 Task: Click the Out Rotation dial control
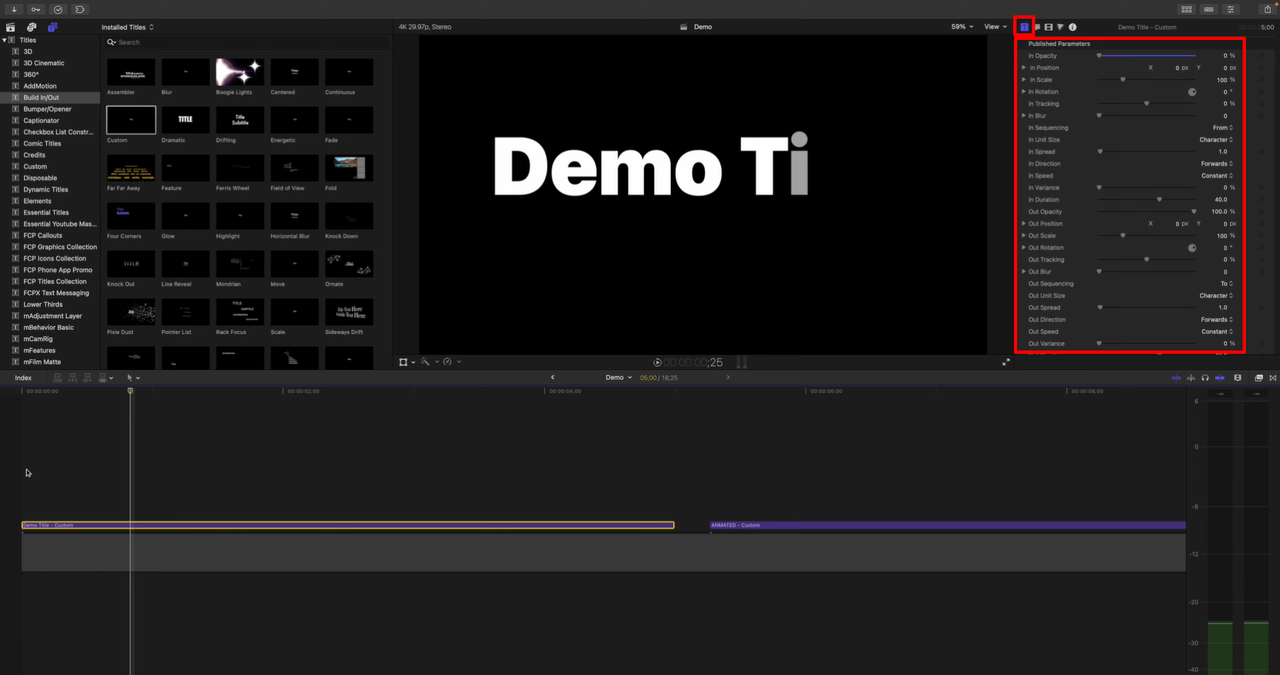tap(1192, 248)
